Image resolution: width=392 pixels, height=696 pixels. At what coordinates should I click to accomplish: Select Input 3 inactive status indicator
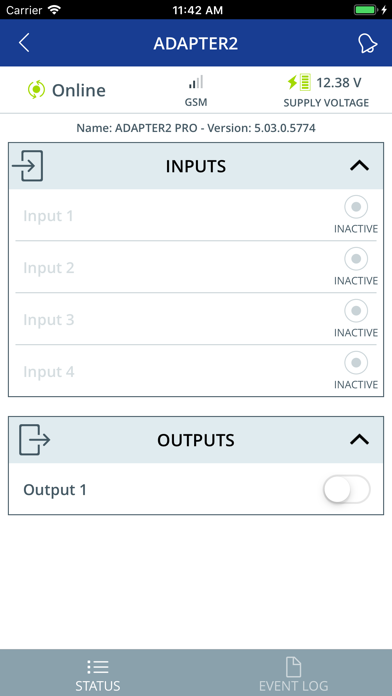coord(356,311)
